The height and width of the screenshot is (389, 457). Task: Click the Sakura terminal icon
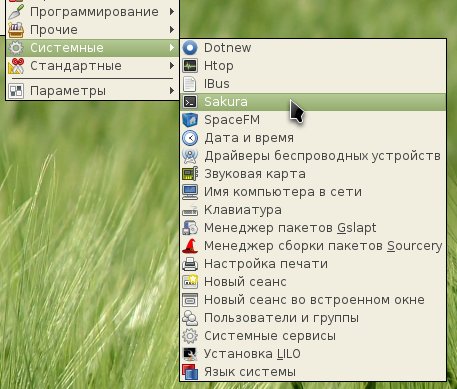coord(190,102)
